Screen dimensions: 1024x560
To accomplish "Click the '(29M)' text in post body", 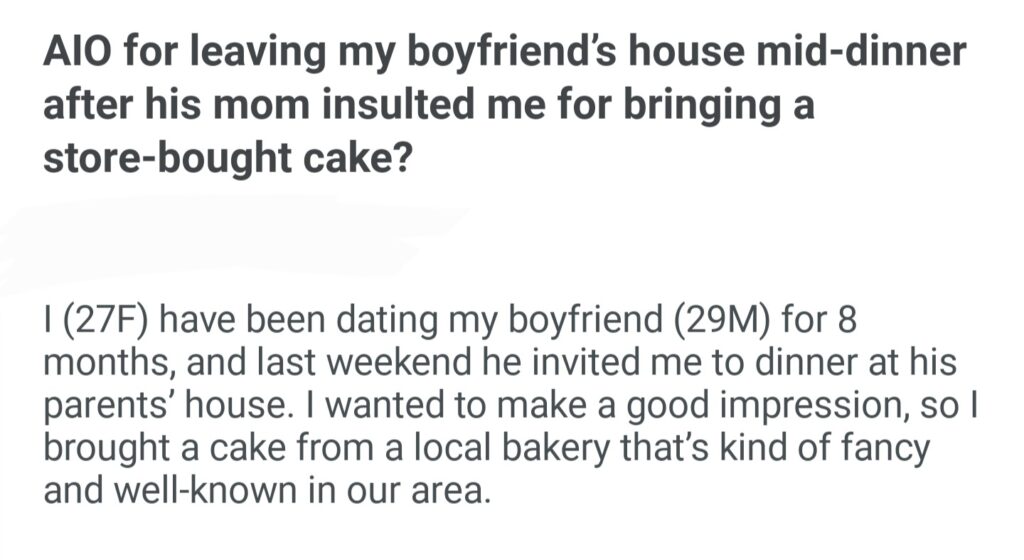I will coord(715,325).
